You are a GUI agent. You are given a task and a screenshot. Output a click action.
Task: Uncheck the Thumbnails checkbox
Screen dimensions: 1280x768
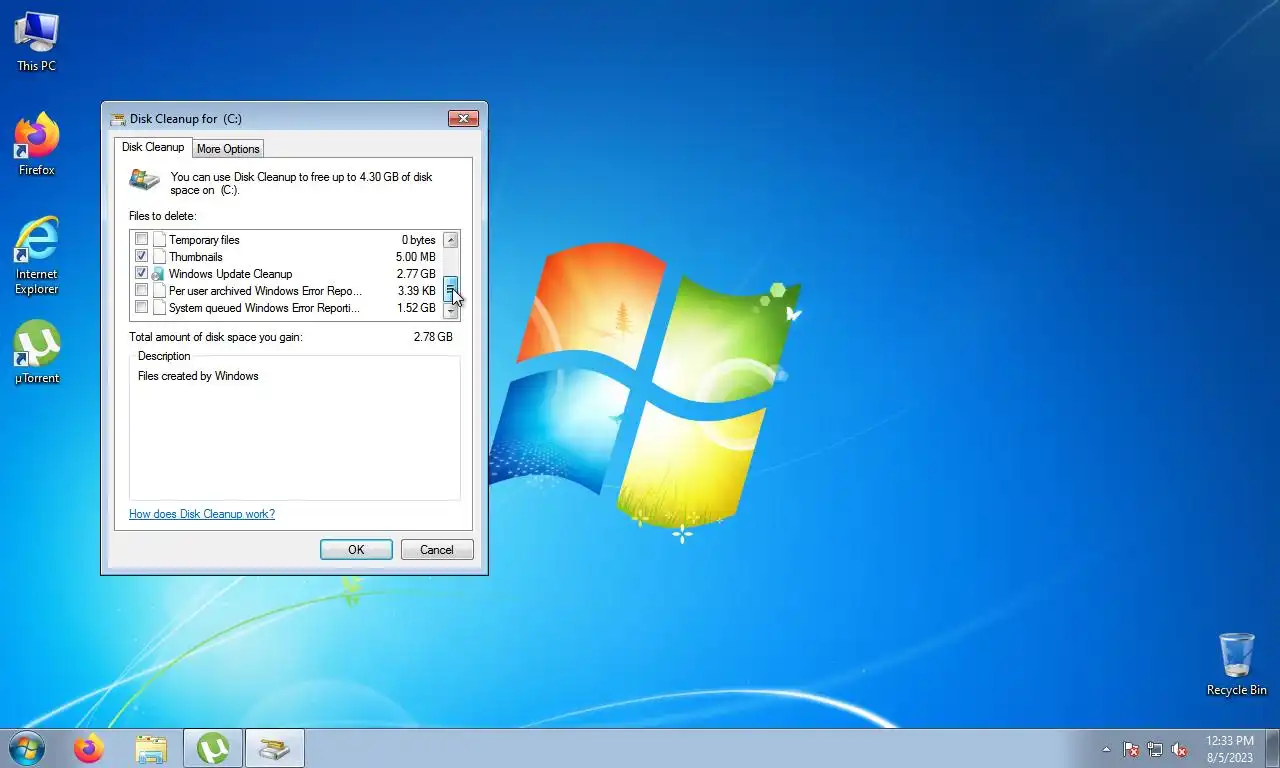pos(141,257)
